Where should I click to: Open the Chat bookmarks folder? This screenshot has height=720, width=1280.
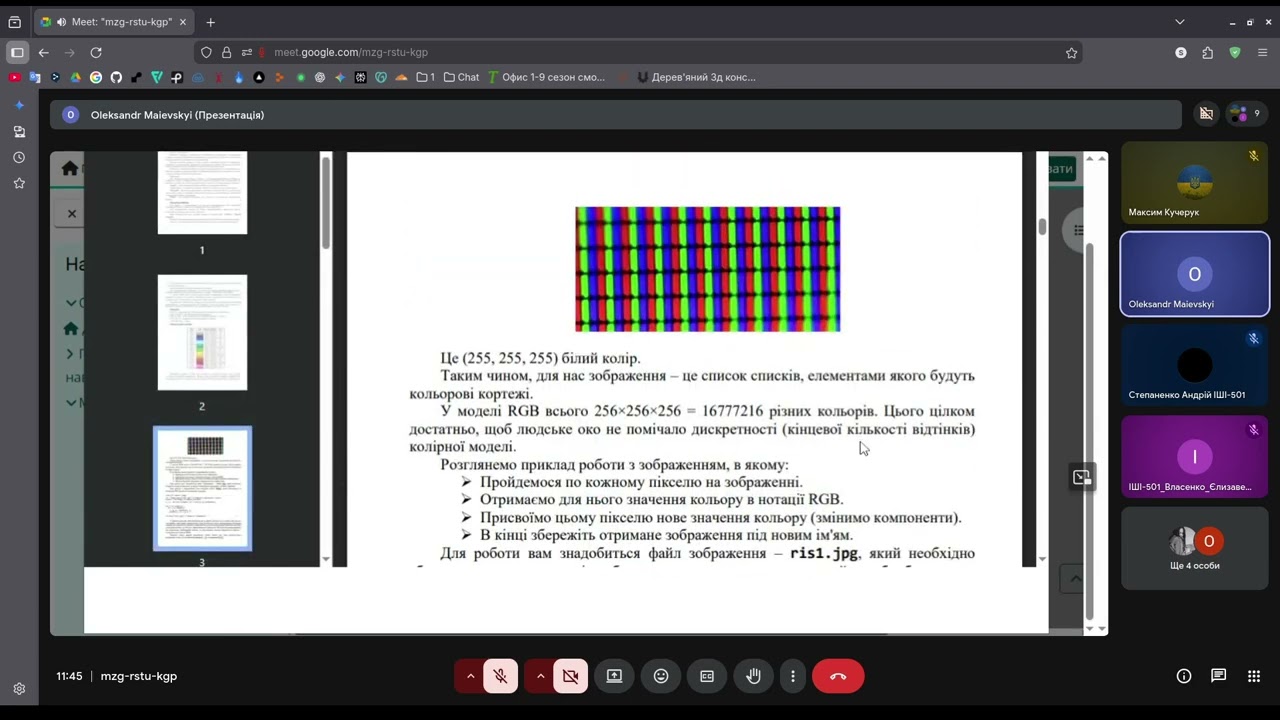(461, 77)
